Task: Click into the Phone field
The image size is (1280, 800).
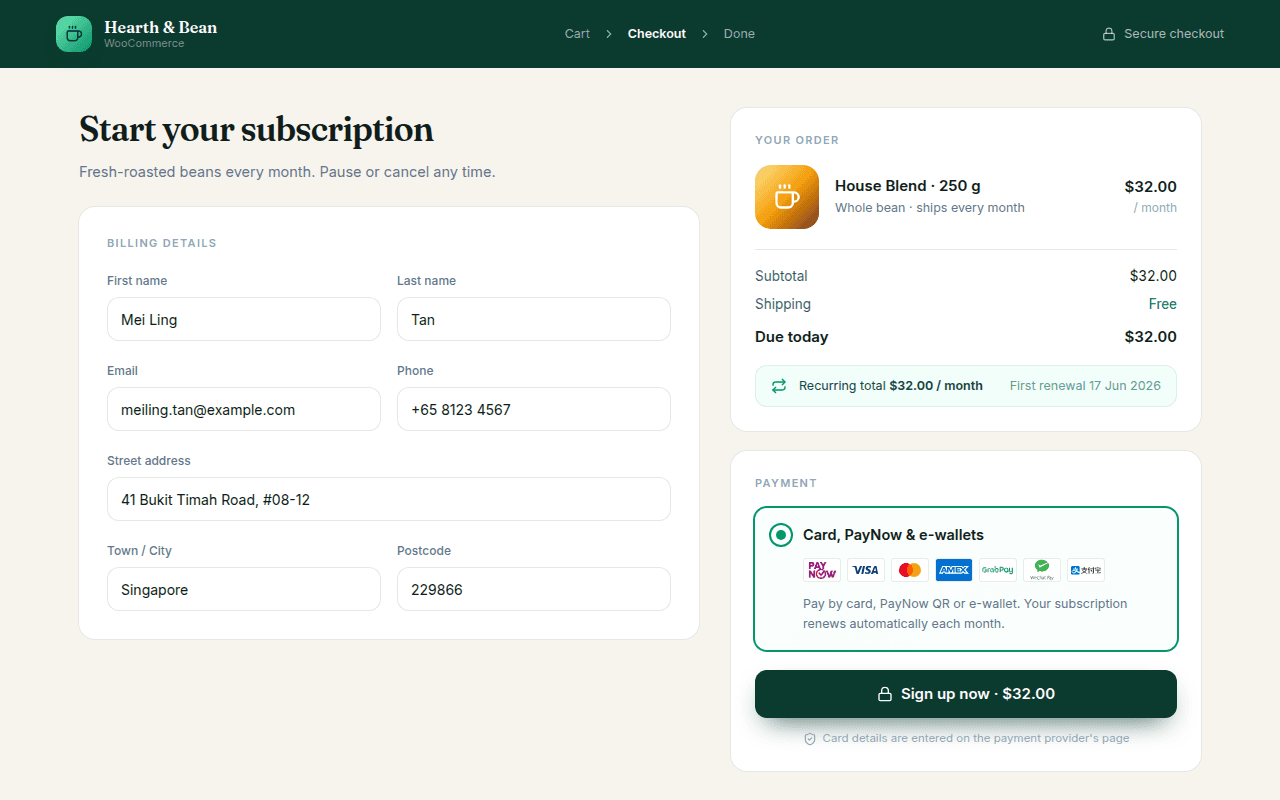Action: 534,409
